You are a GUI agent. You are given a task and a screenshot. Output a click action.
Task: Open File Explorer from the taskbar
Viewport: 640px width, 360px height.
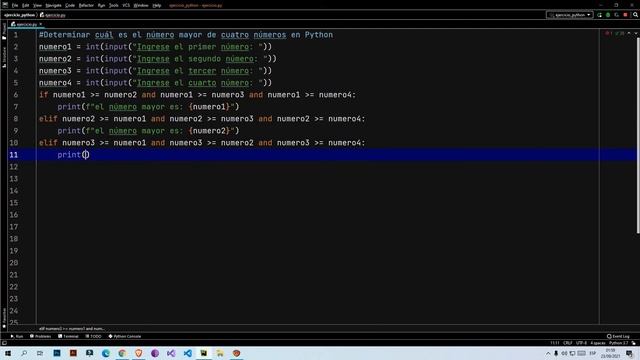(x=220, y=353)
